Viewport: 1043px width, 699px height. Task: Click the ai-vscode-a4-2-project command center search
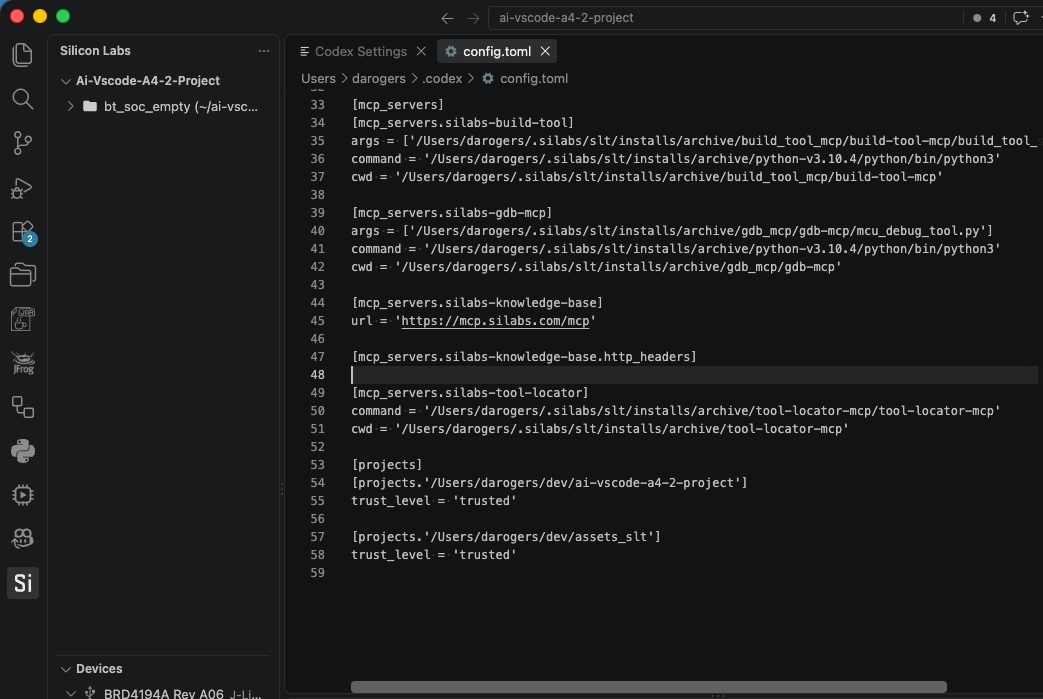point(725,18)
